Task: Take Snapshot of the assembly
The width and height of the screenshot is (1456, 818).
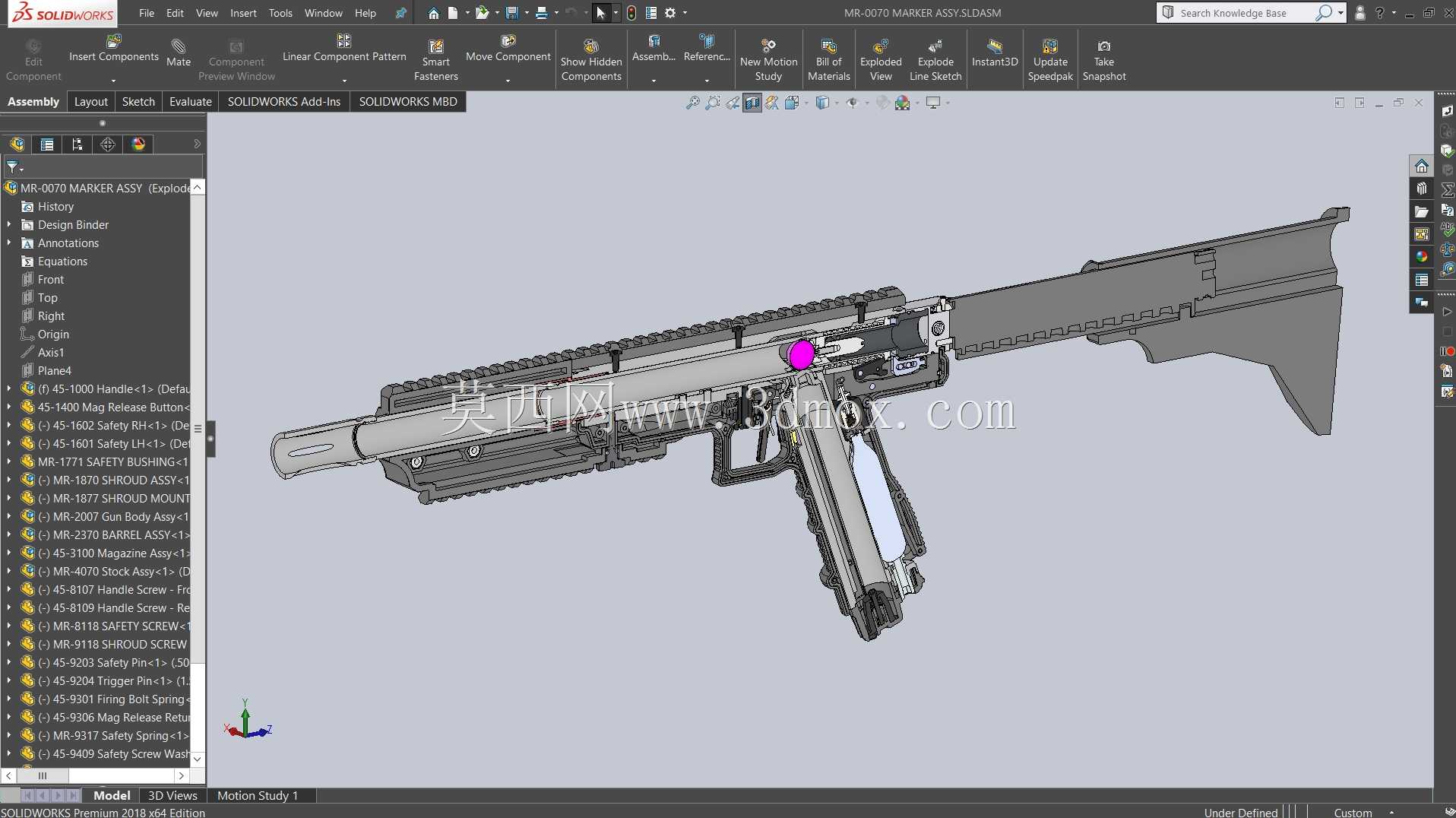Action: click(1104, 60)
